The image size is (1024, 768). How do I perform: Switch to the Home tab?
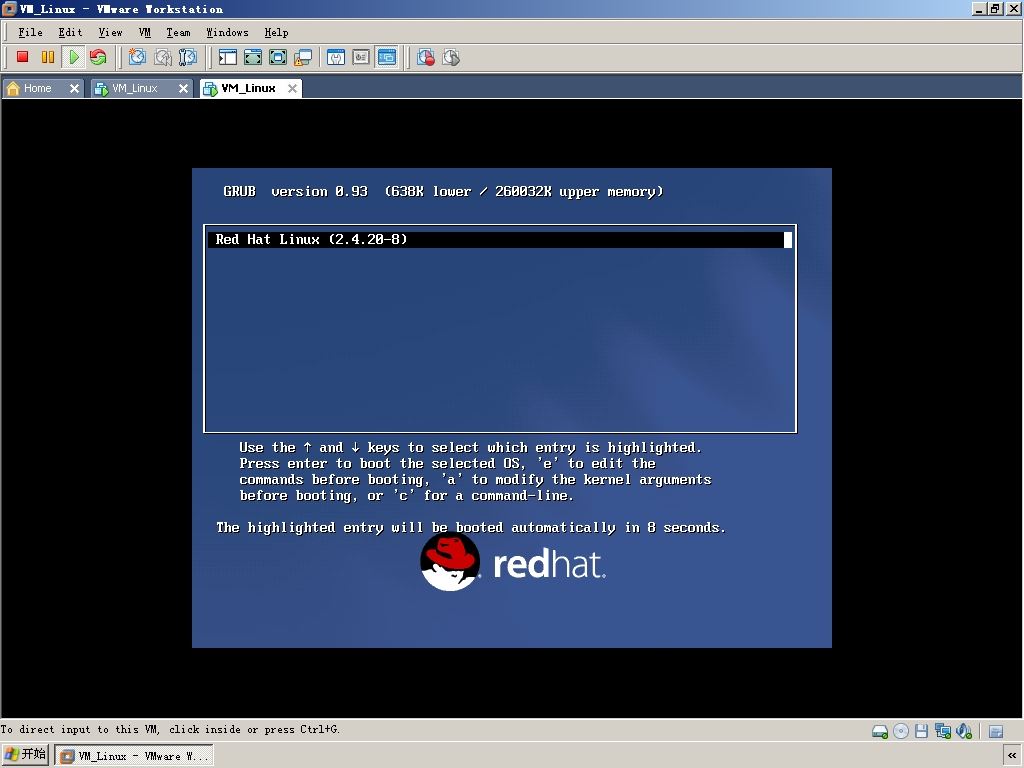point(37,88)
